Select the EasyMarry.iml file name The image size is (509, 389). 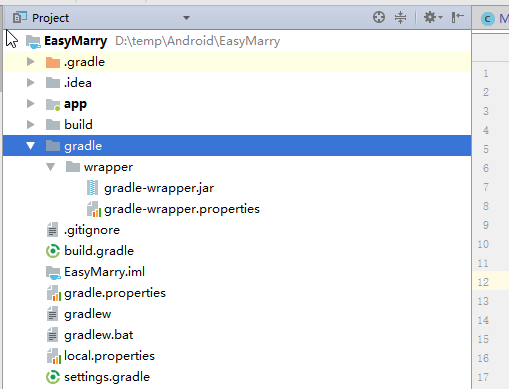point(104,272)
